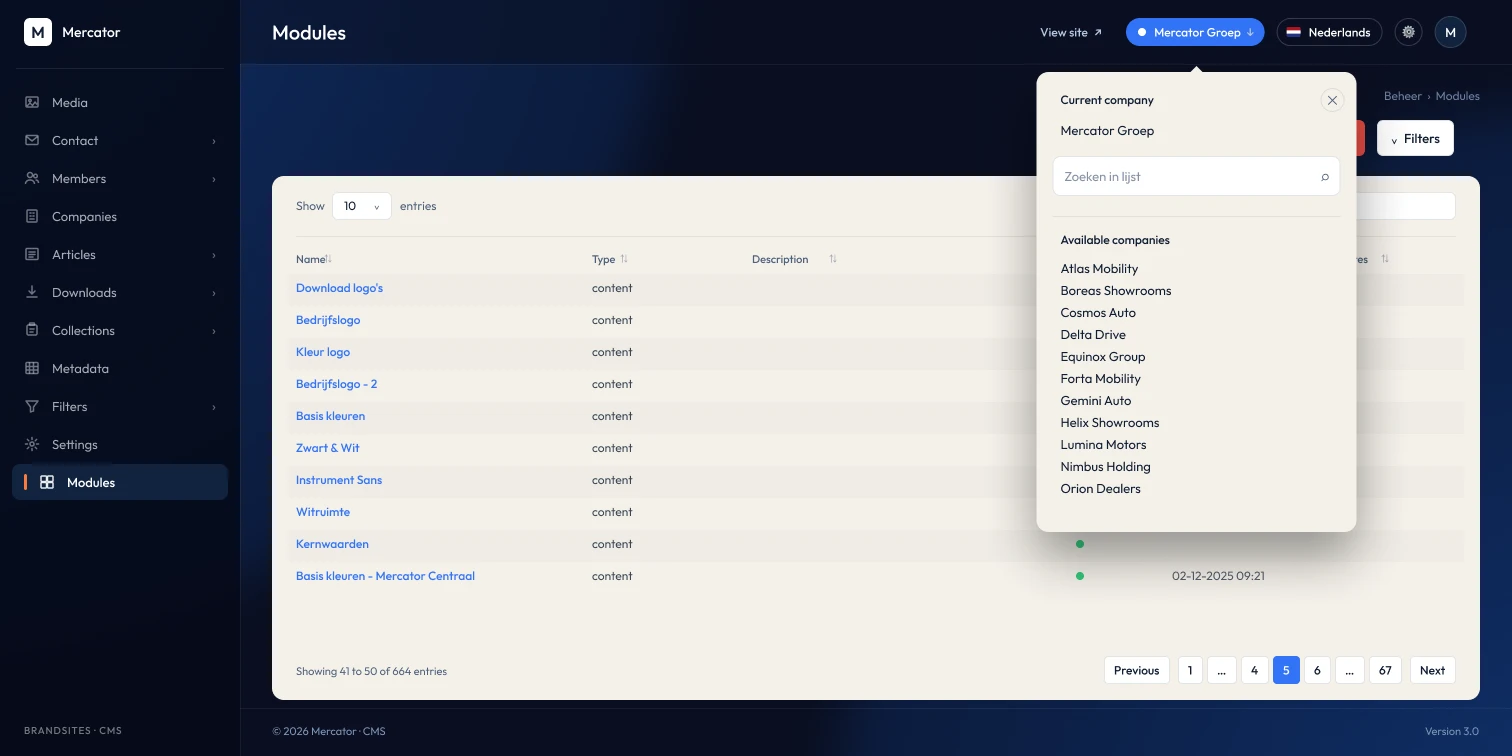
Task: Select Equinox Group company
Action: click(1103, 356)
